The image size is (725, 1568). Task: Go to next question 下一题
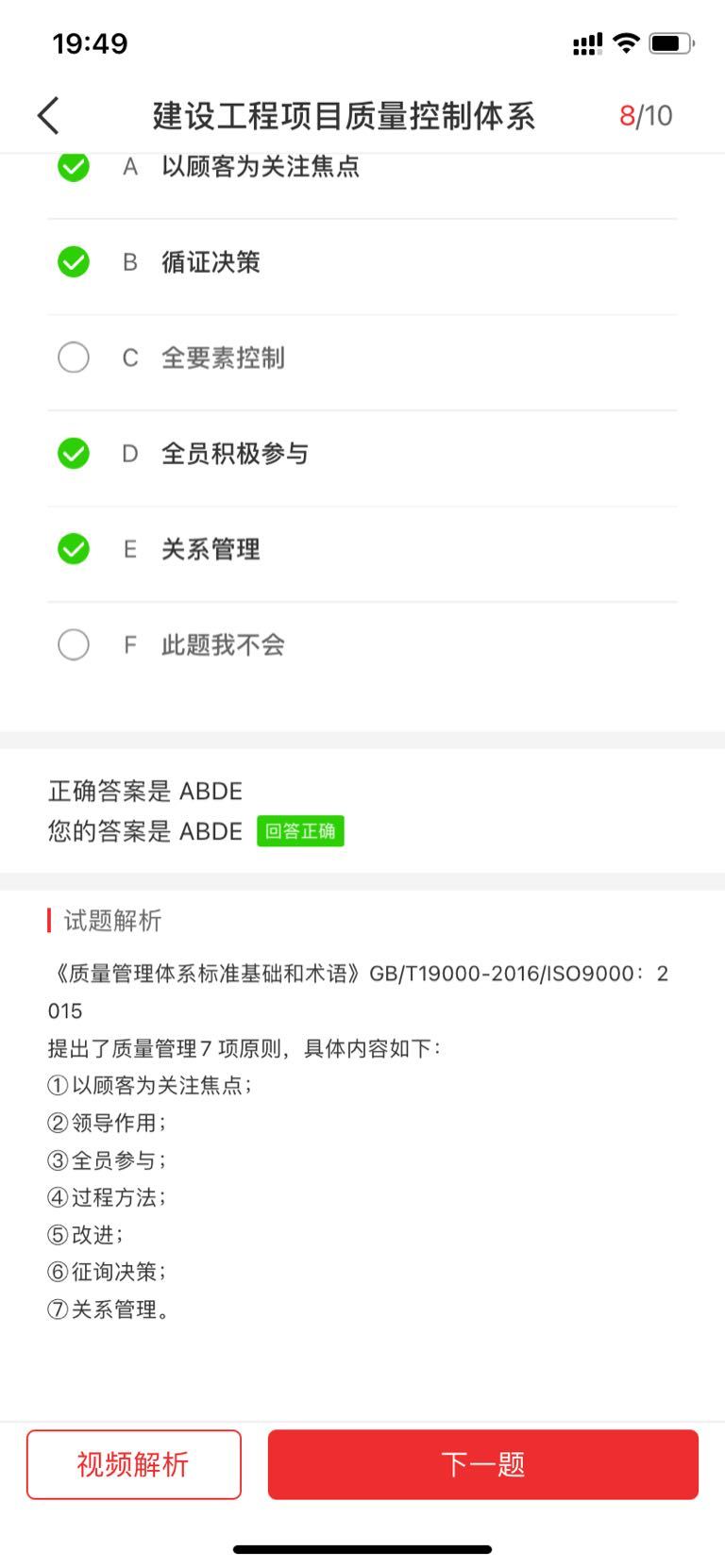click(x=482, y=1464)
